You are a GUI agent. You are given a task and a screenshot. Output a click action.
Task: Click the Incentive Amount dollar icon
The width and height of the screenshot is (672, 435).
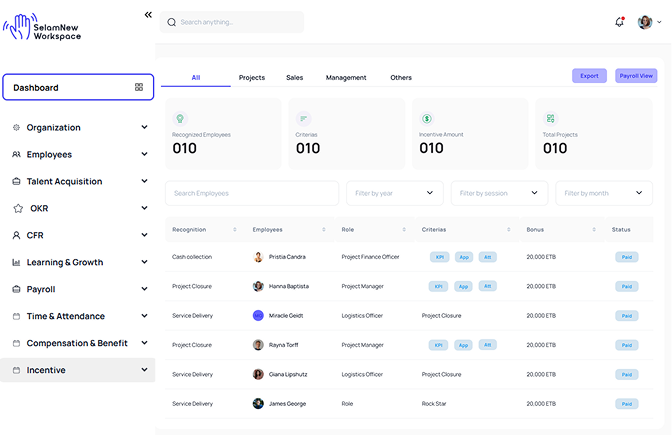(427, 118)
